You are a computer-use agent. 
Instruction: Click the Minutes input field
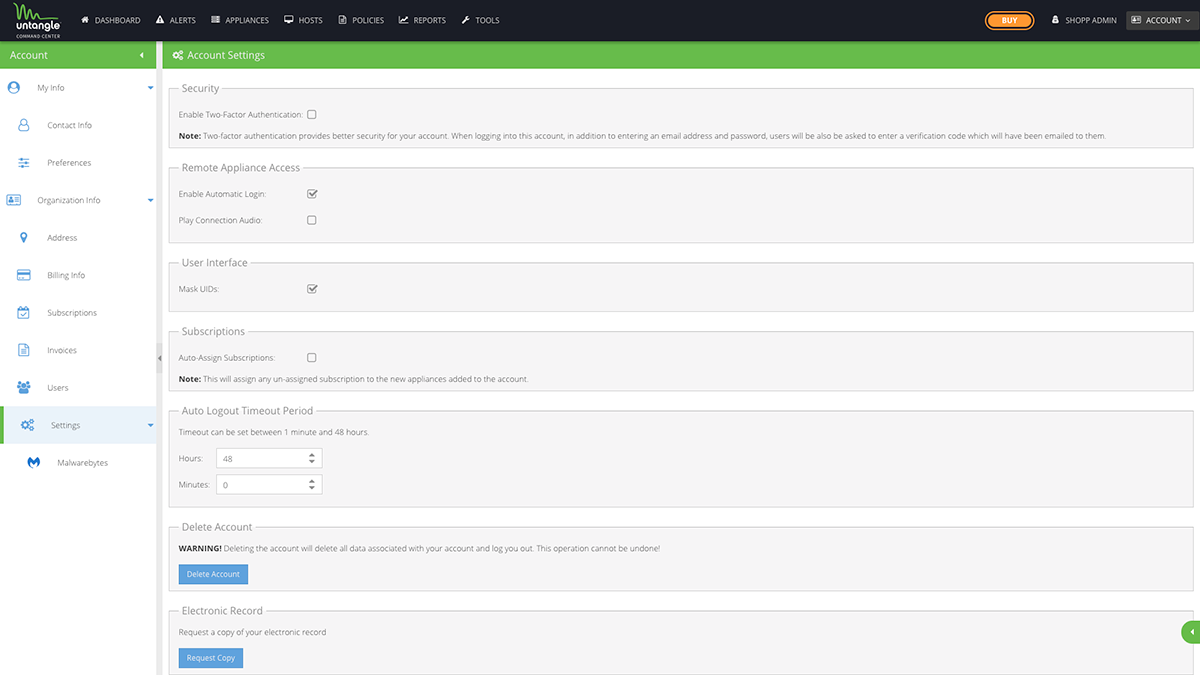(x=261, y=485)
